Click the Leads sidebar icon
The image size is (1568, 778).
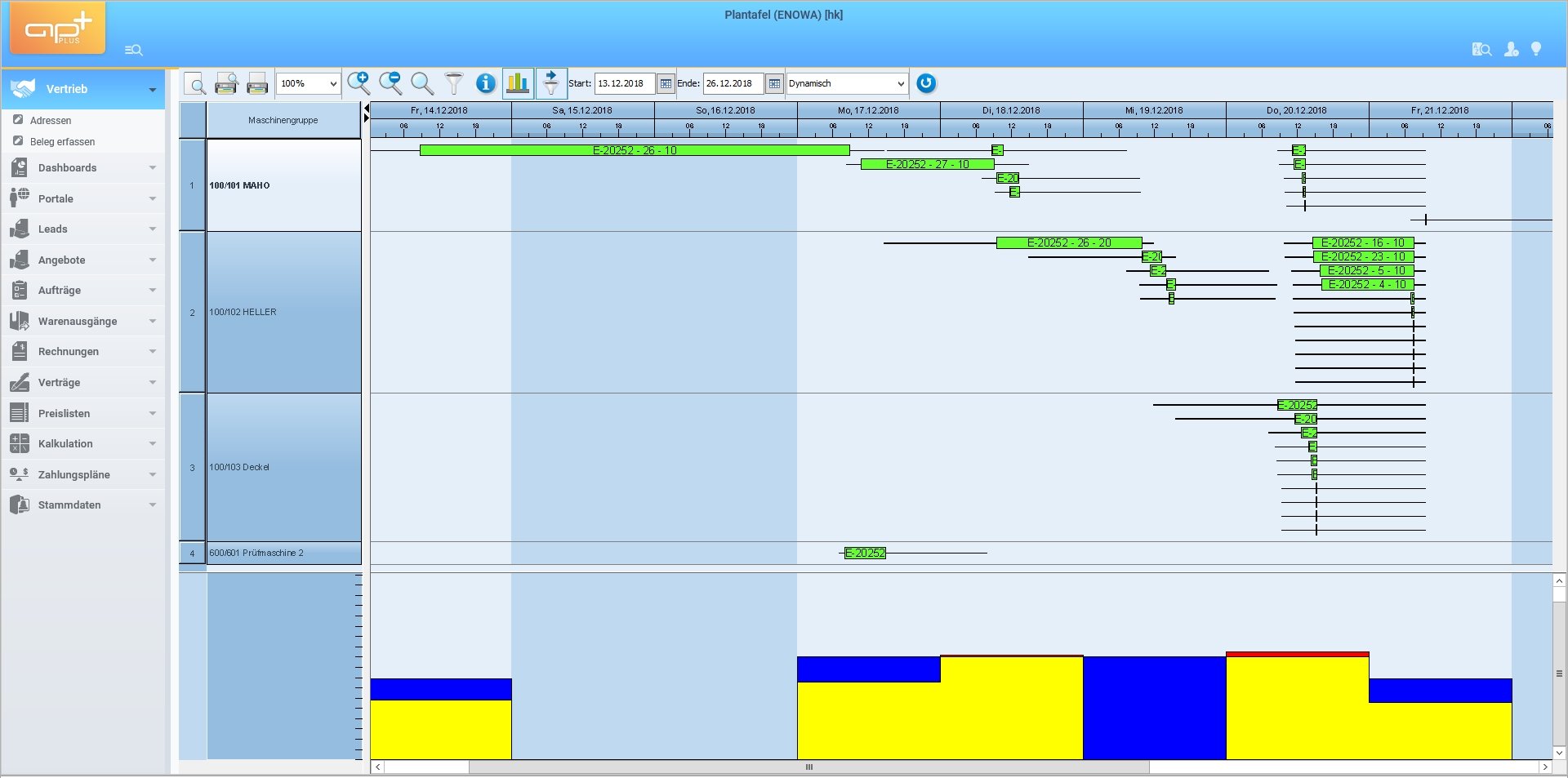tap(20, 229)
